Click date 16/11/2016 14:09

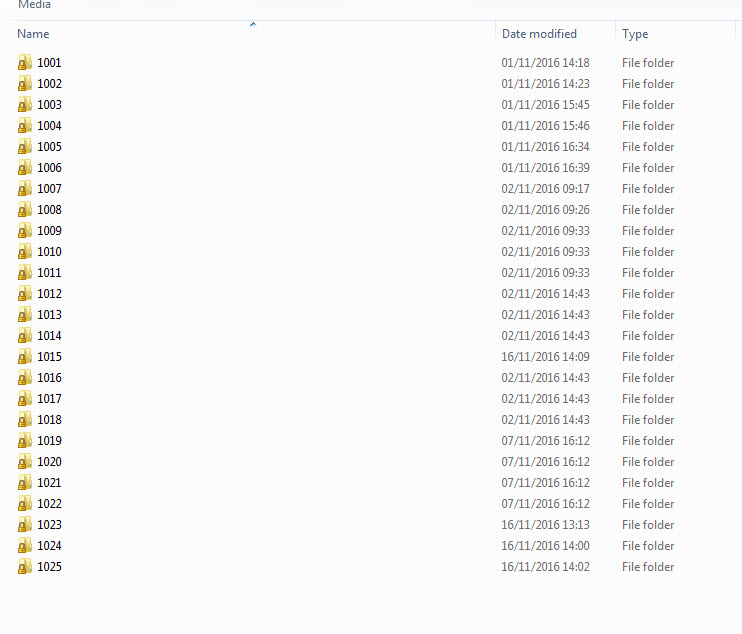point(545,357)
